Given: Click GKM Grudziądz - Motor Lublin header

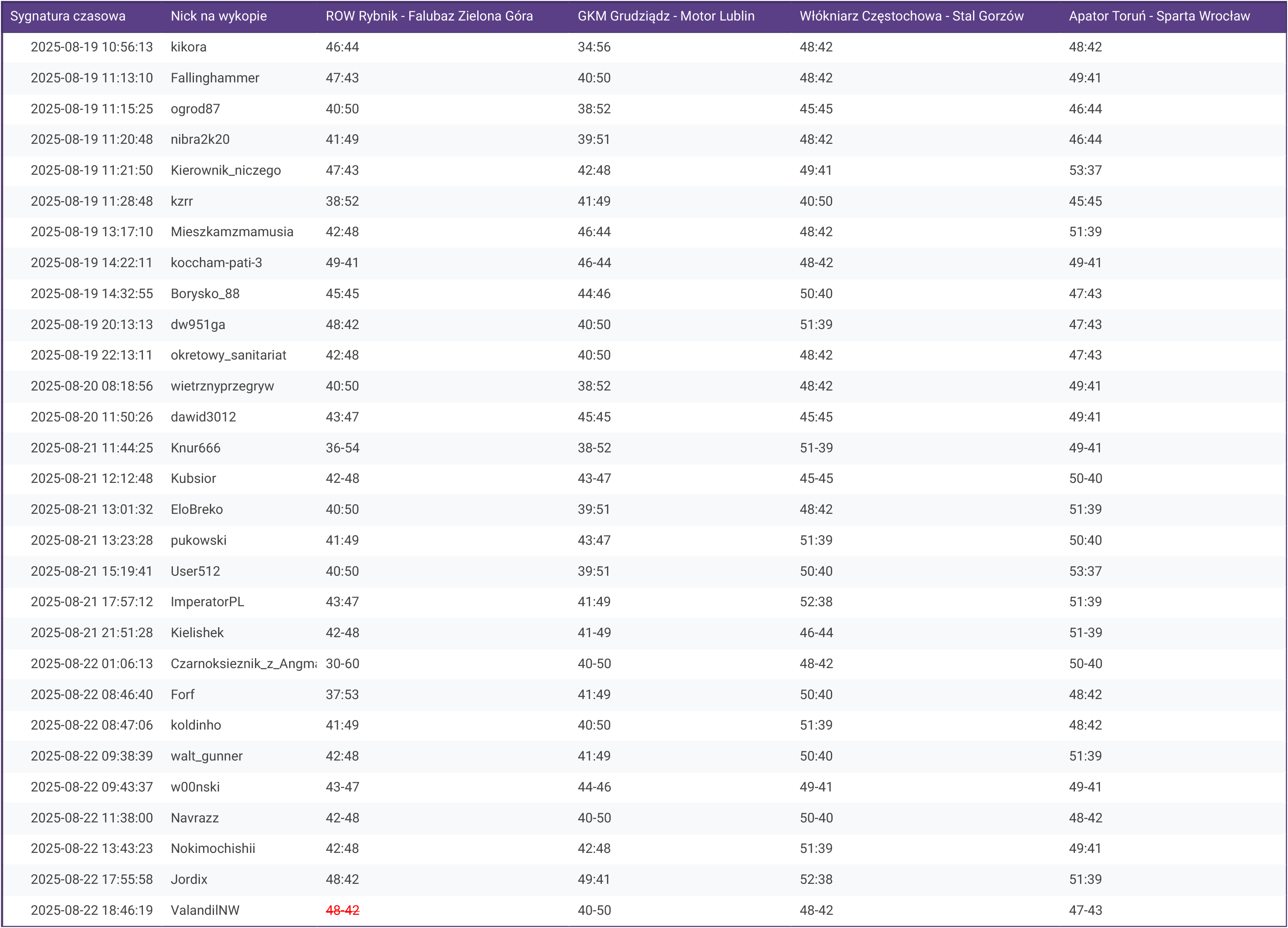Looking at the screenshot, I should 666,16.
